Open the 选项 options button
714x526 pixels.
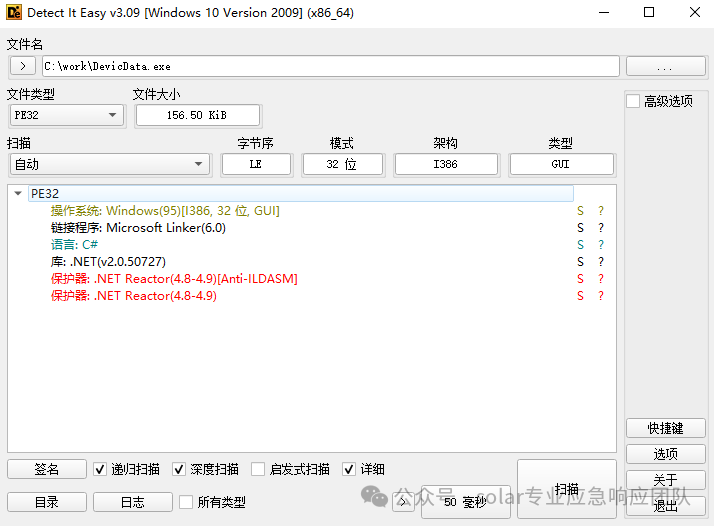coord(665,454)
